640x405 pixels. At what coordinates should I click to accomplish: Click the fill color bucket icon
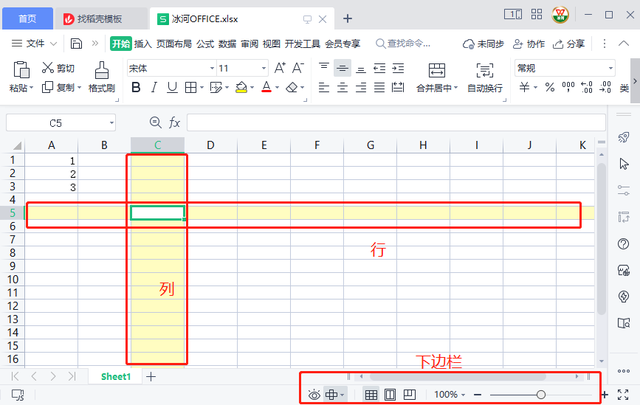click(x=241, y=87)
